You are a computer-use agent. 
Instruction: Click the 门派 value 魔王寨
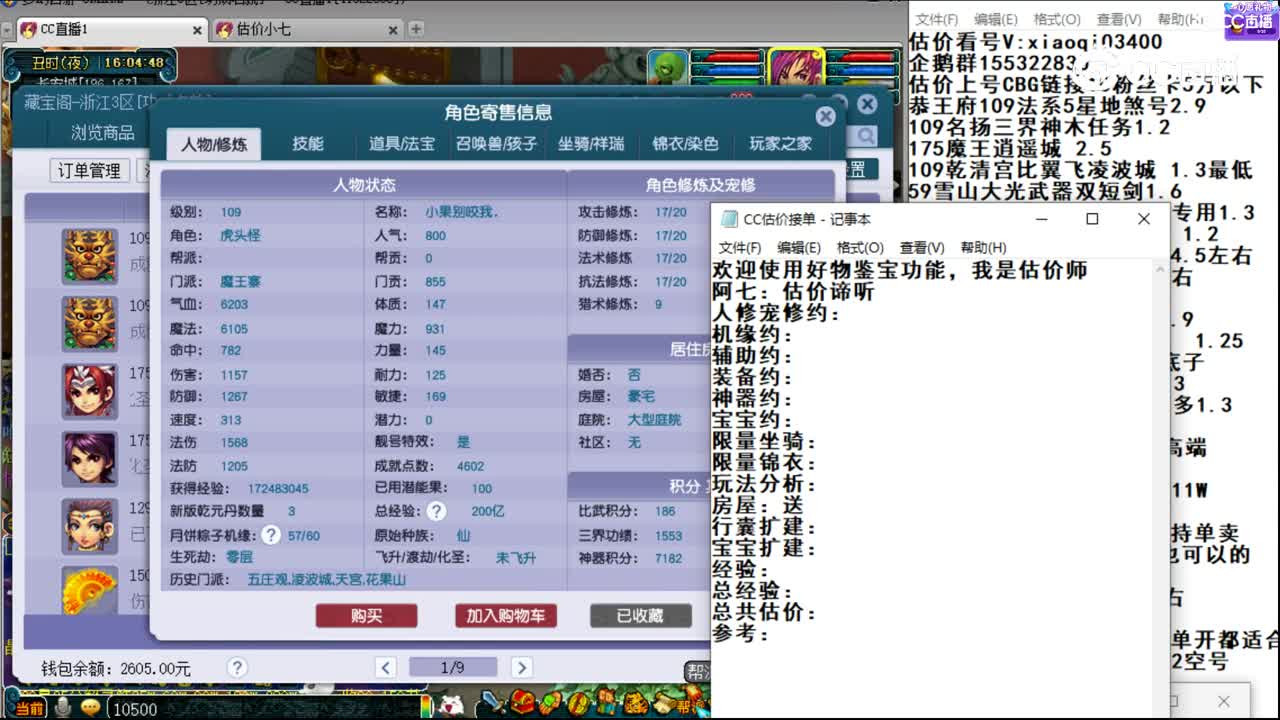coord(240,282)
